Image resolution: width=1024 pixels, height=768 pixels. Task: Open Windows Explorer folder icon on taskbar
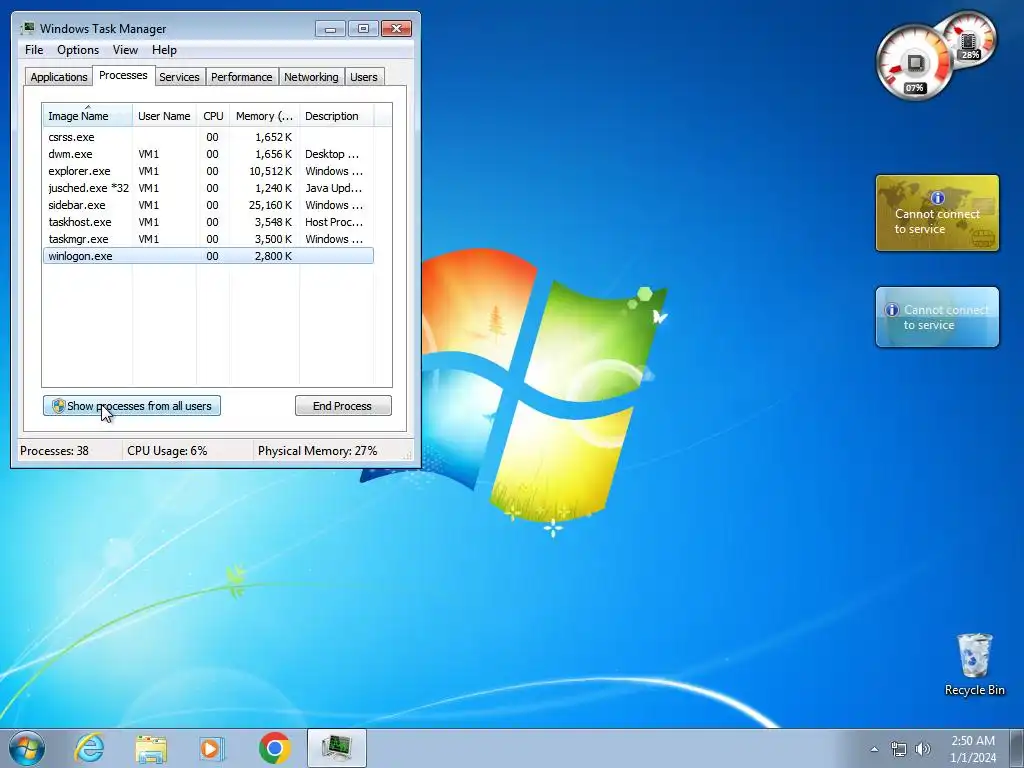pos(151,748)
